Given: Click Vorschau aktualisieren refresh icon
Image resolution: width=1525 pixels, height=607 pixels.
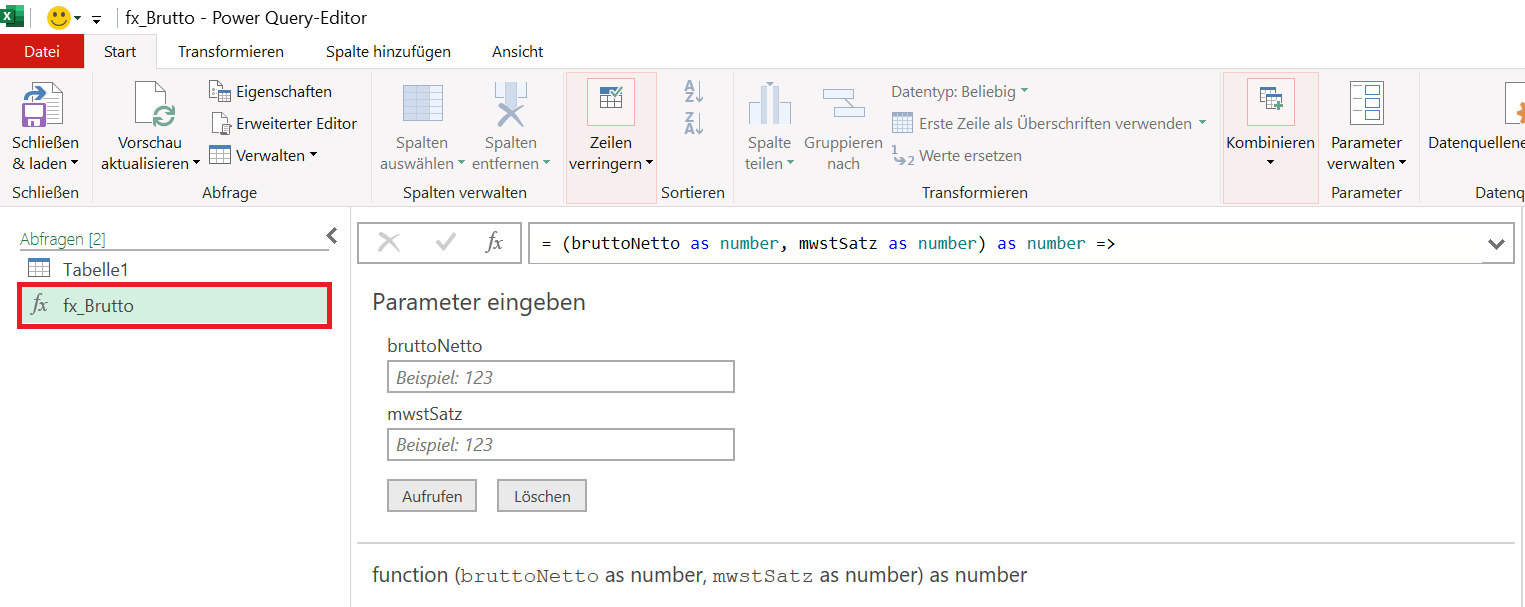Looking at the screenshot, I should [155, 104].
